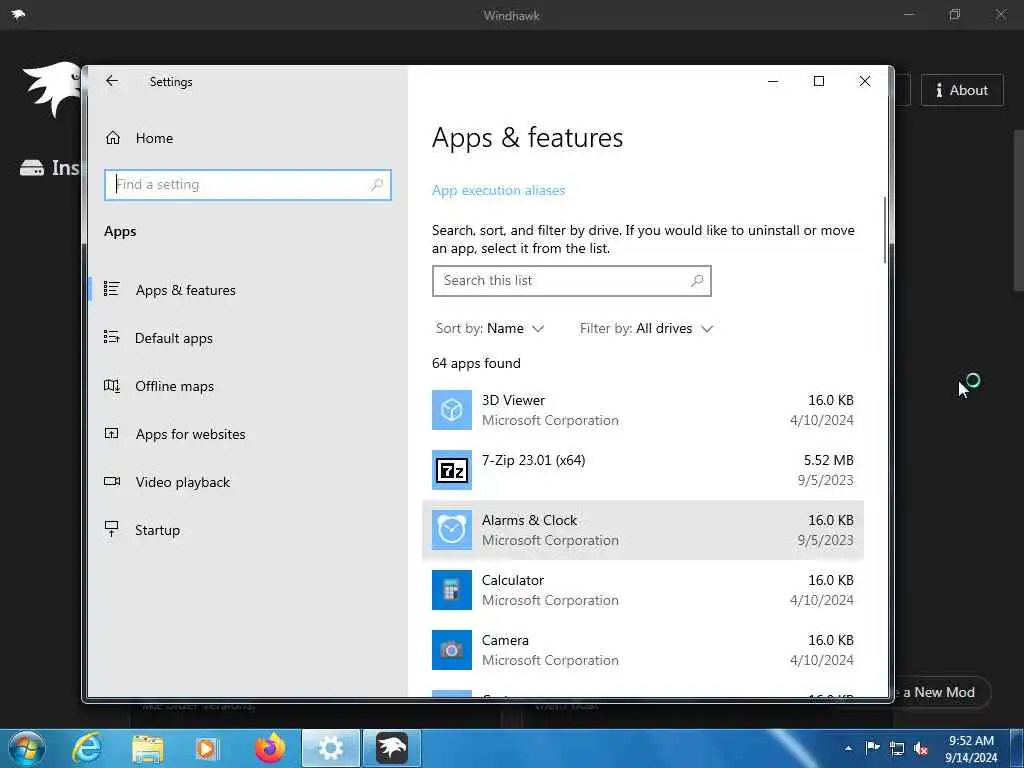Click the Video playback camera icon

[112, 481]
